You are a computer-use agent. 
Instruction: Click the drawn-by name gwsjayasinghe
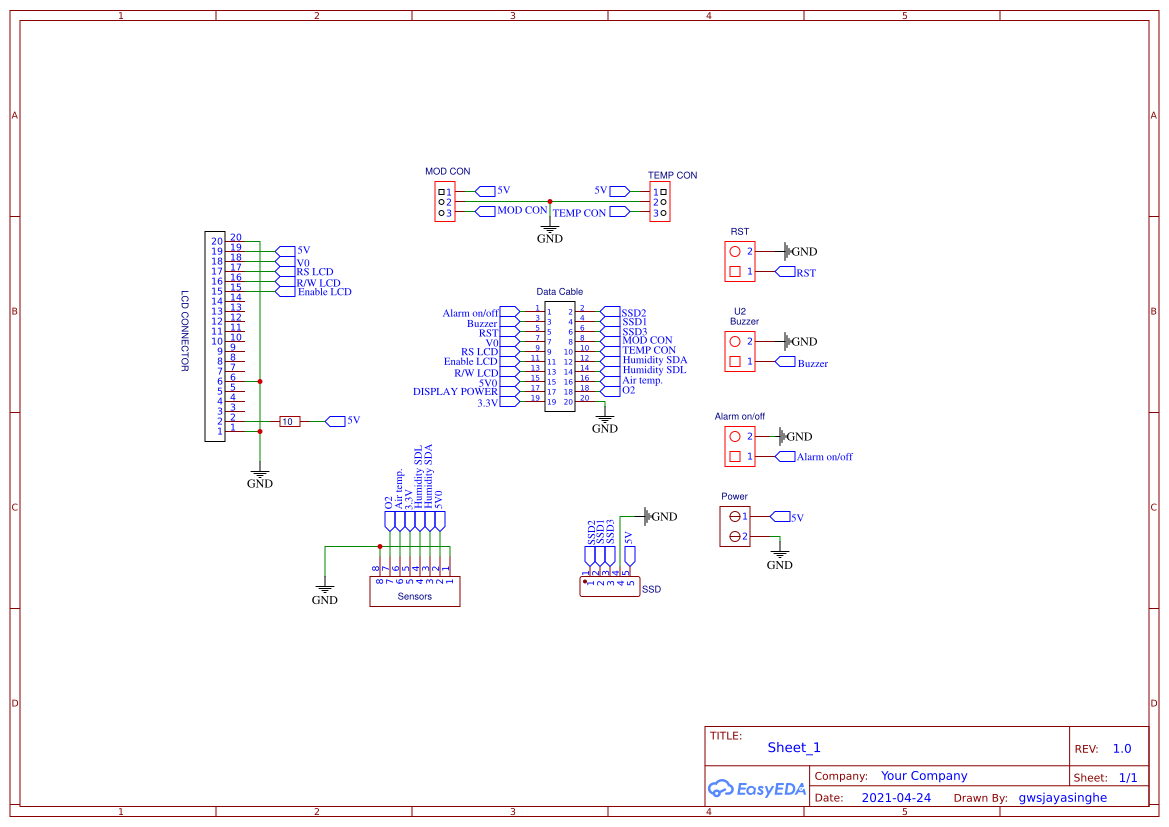coord(1062,798)
